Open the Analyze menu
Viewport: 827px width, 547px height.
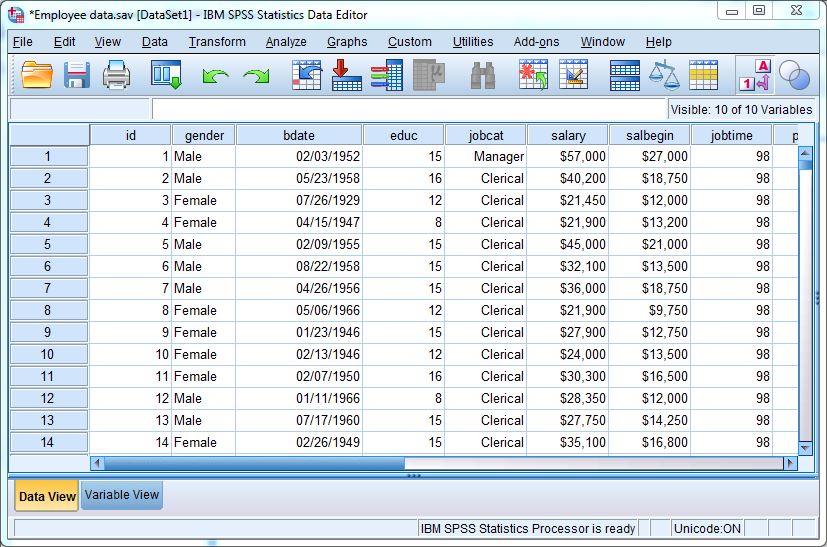[x=286, y=42]
